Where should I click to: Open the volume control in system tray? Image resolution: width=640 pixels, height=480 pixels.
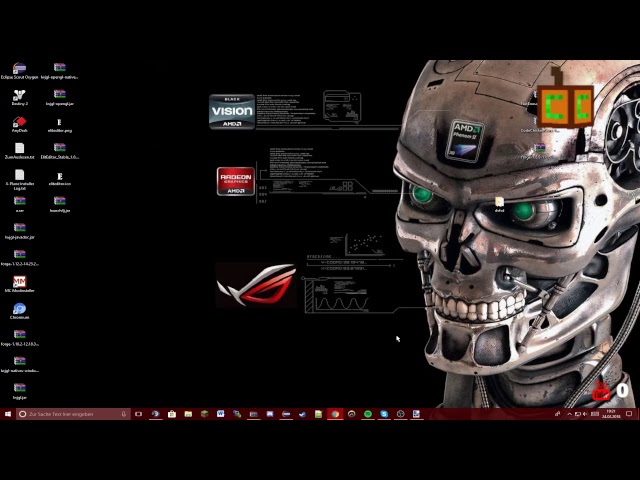(585, 414)
